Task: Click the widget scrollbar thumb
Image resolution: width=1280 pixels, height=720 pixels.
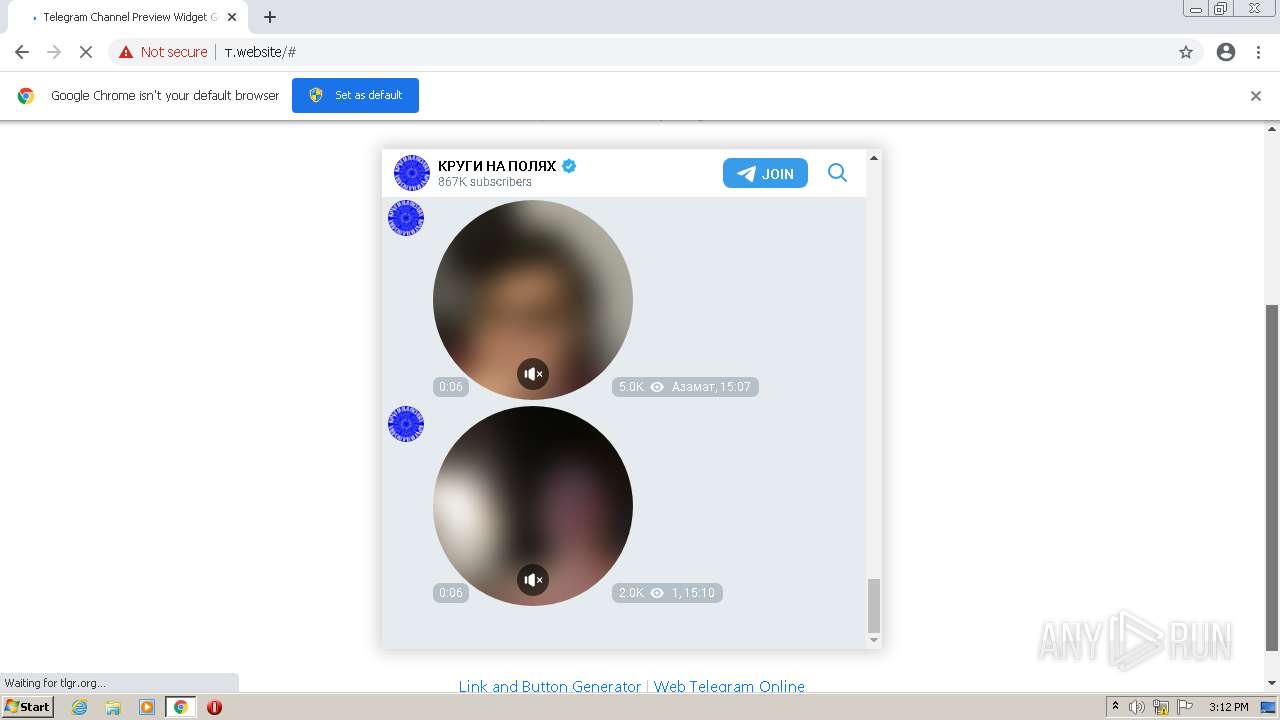Action: coord(874,605)
